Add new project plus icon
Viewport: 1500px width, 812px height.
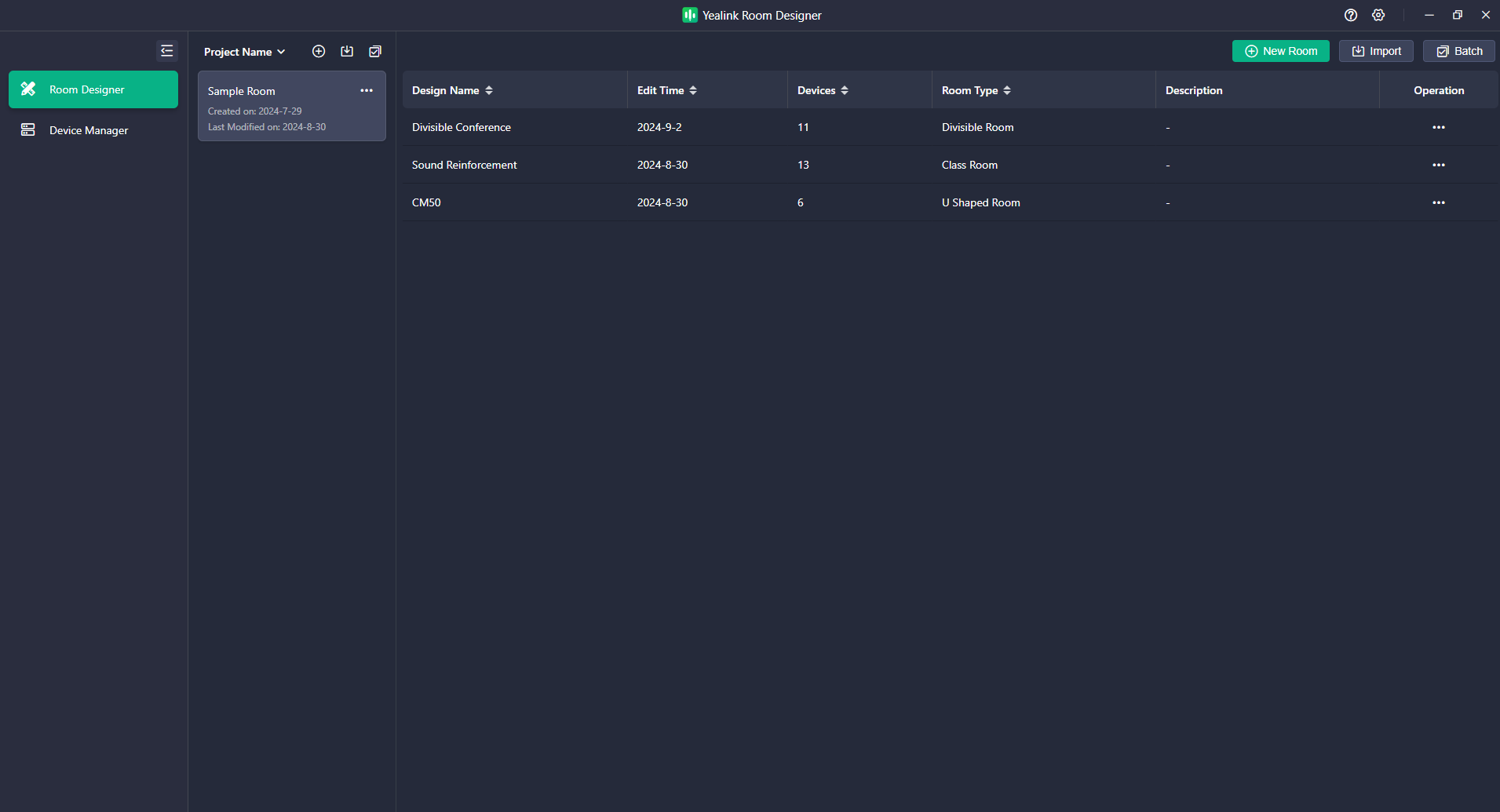tap(319, 51)
